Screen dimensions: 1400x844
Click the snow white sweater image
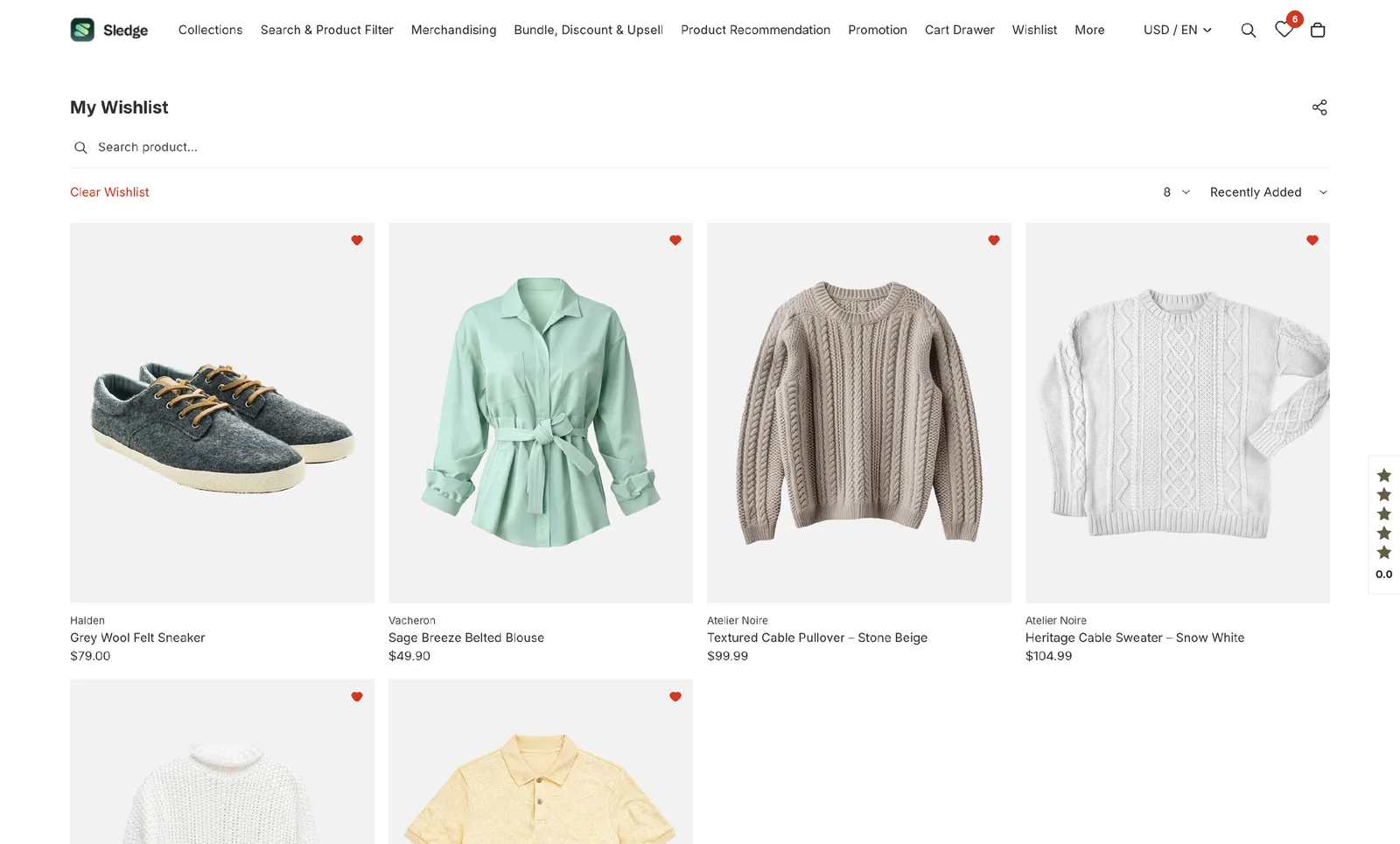click(1178, 413)
